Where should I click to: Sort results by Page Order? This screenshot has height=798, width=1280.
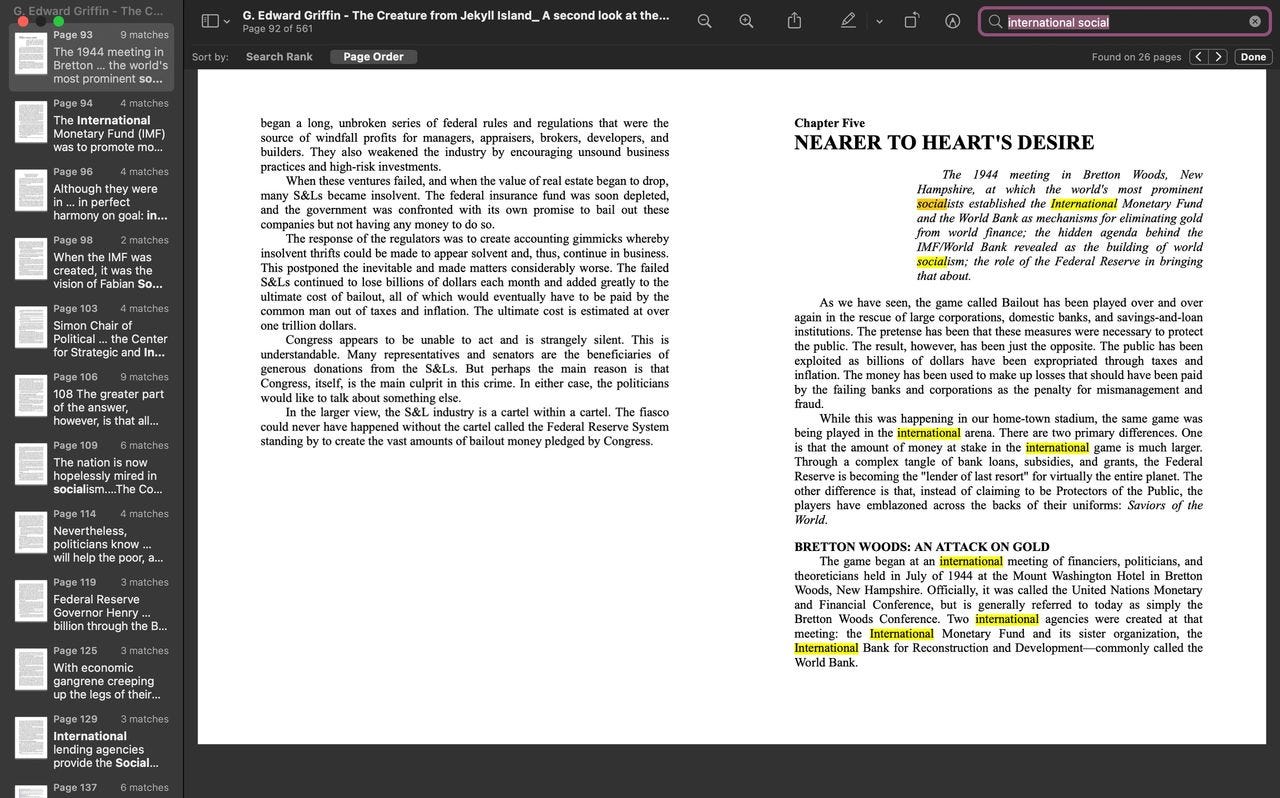pyautogui.click(x=373, y=57)
